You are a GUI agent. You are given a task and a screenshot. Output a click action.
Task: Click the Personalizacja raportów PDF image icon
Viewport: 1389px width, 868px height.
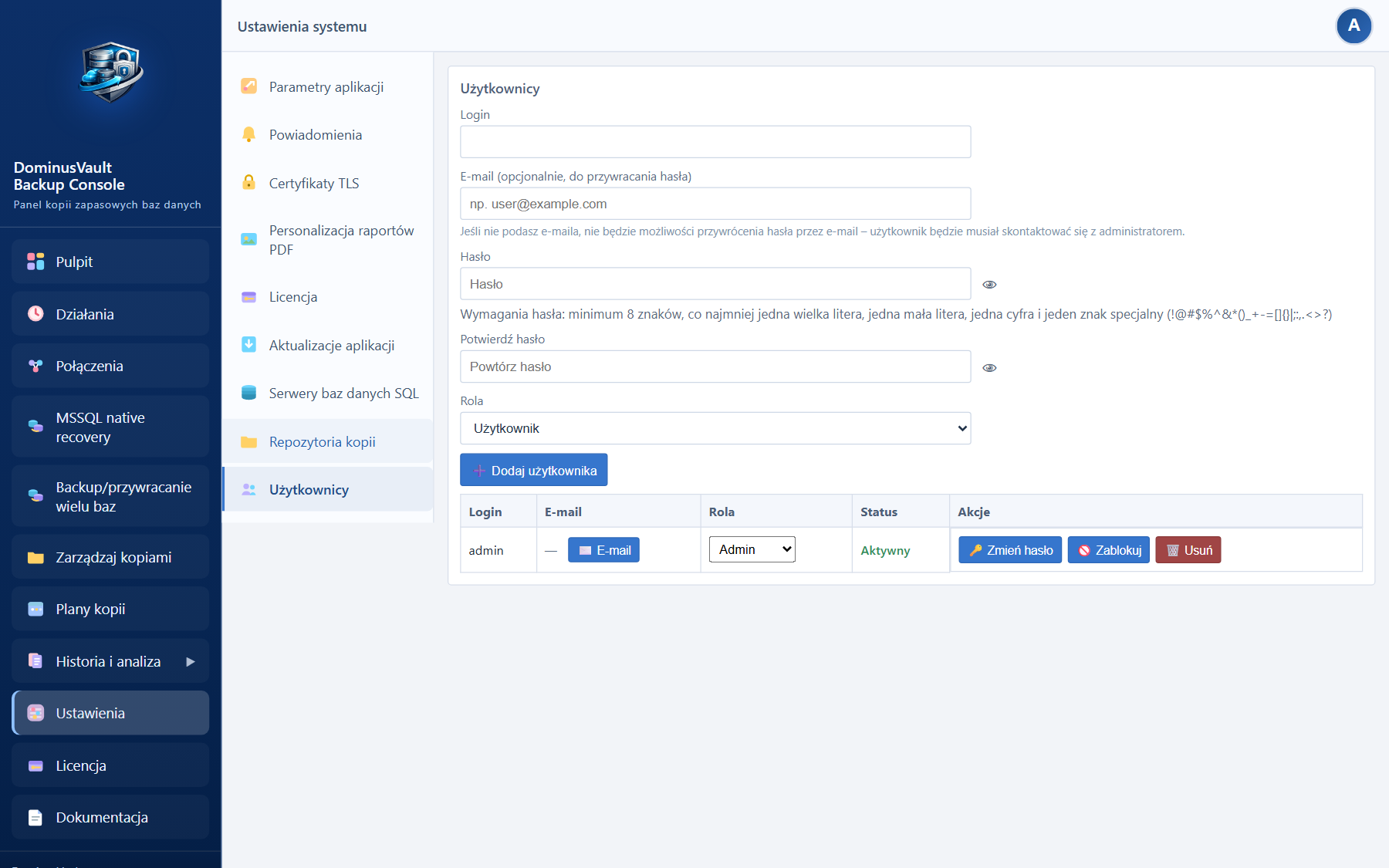248,239
